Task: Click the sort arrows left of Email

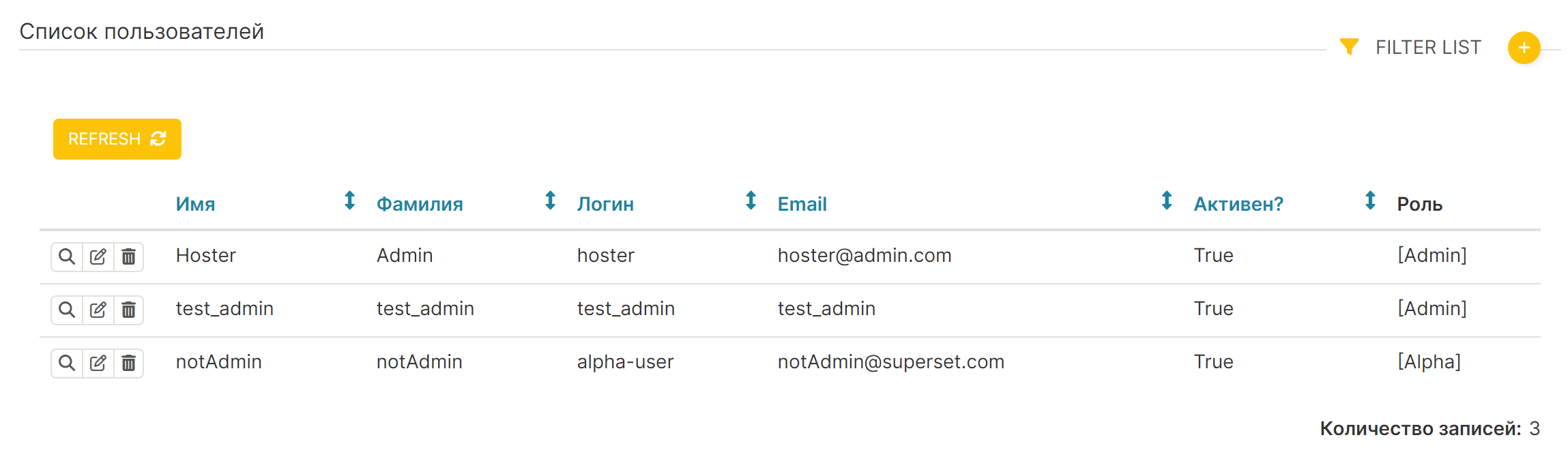Action: tap(751, 201)
